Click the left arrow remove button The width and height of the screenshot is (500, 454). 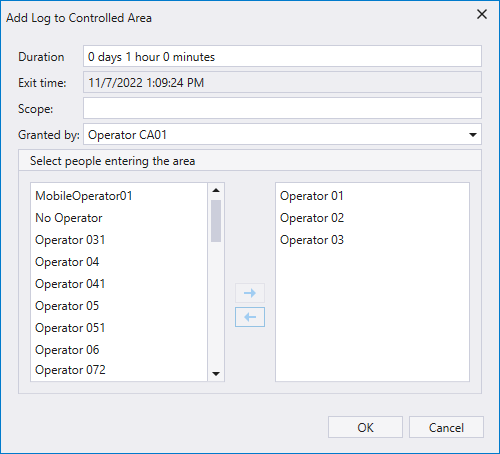[250, 317]
